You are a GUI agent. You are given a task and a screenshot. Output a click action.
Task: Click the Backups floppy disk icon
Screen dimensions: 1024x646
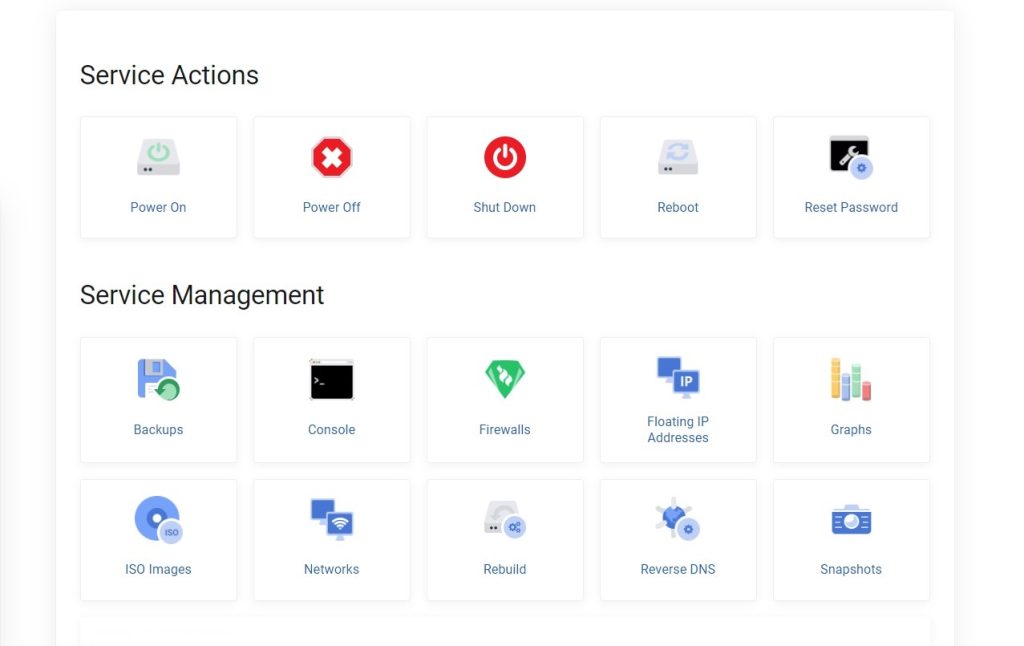pyautogui.click(x=158, y=378)
